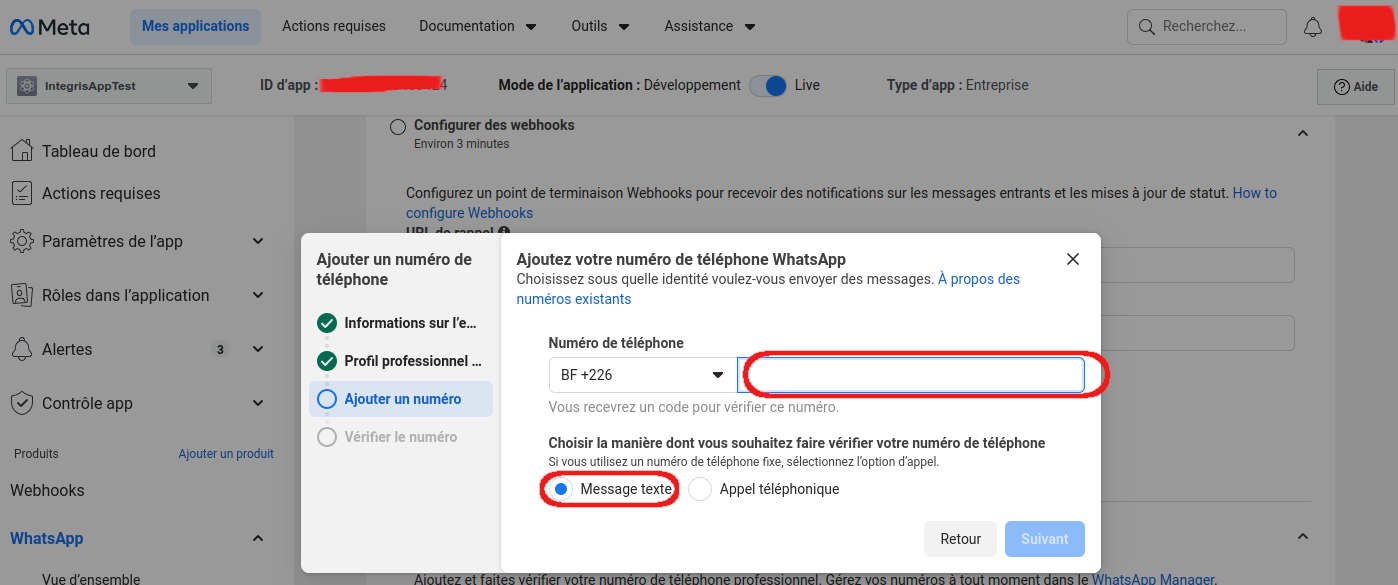
Task: Expand the Contrôle app chevron
Action: coord(258,403)
